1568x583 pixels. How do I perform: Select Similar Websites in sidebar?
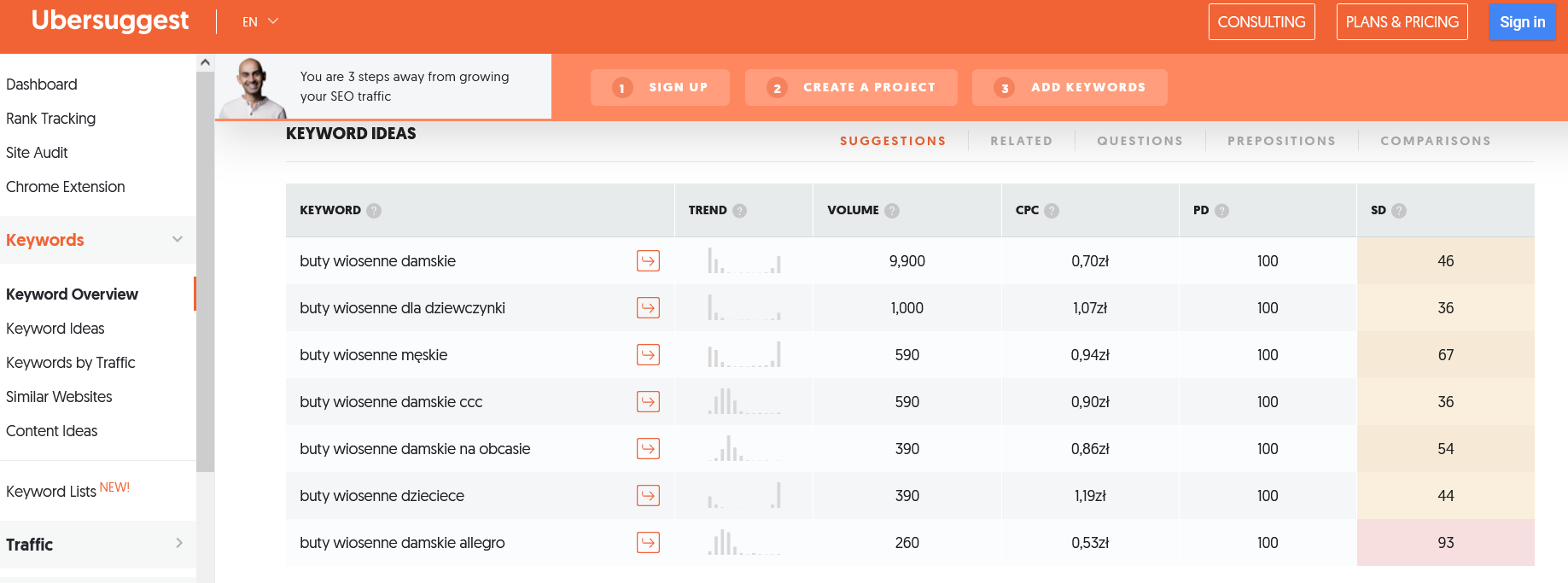(x=59, y=397)
